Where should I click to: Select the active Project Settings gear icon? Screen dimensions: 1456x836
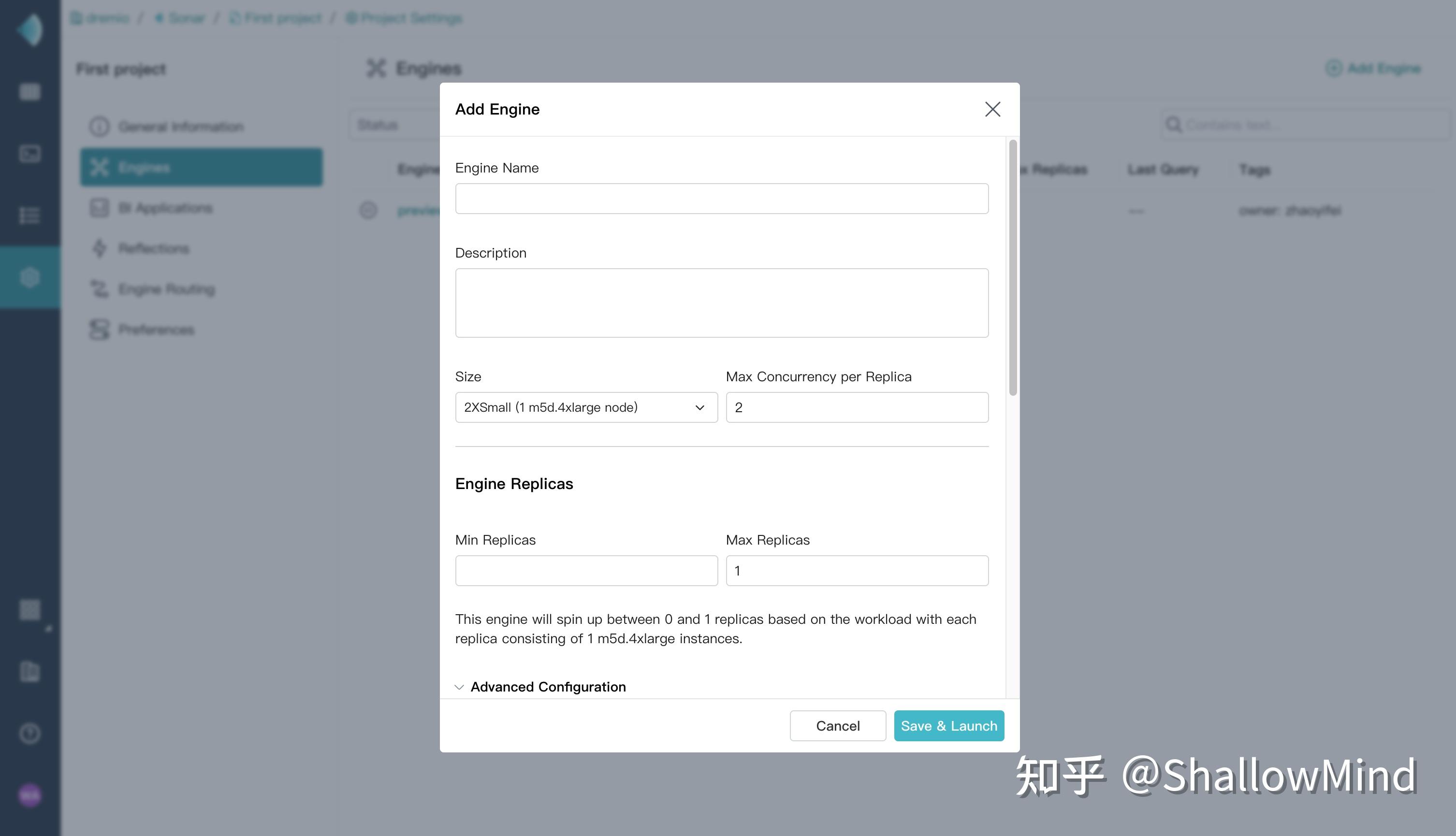click(x=30, y=277)
